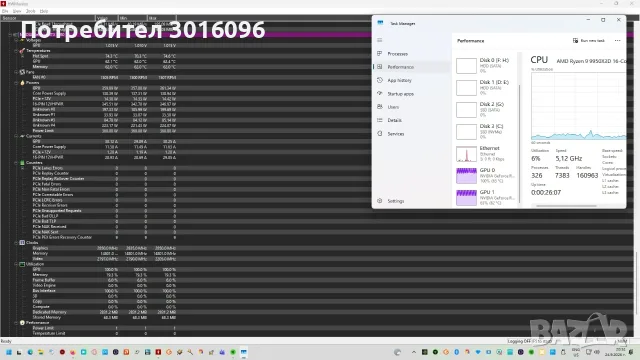Click the Sensor column header
640x360 pixels.
pyautogui.click(x=48, y=18)
